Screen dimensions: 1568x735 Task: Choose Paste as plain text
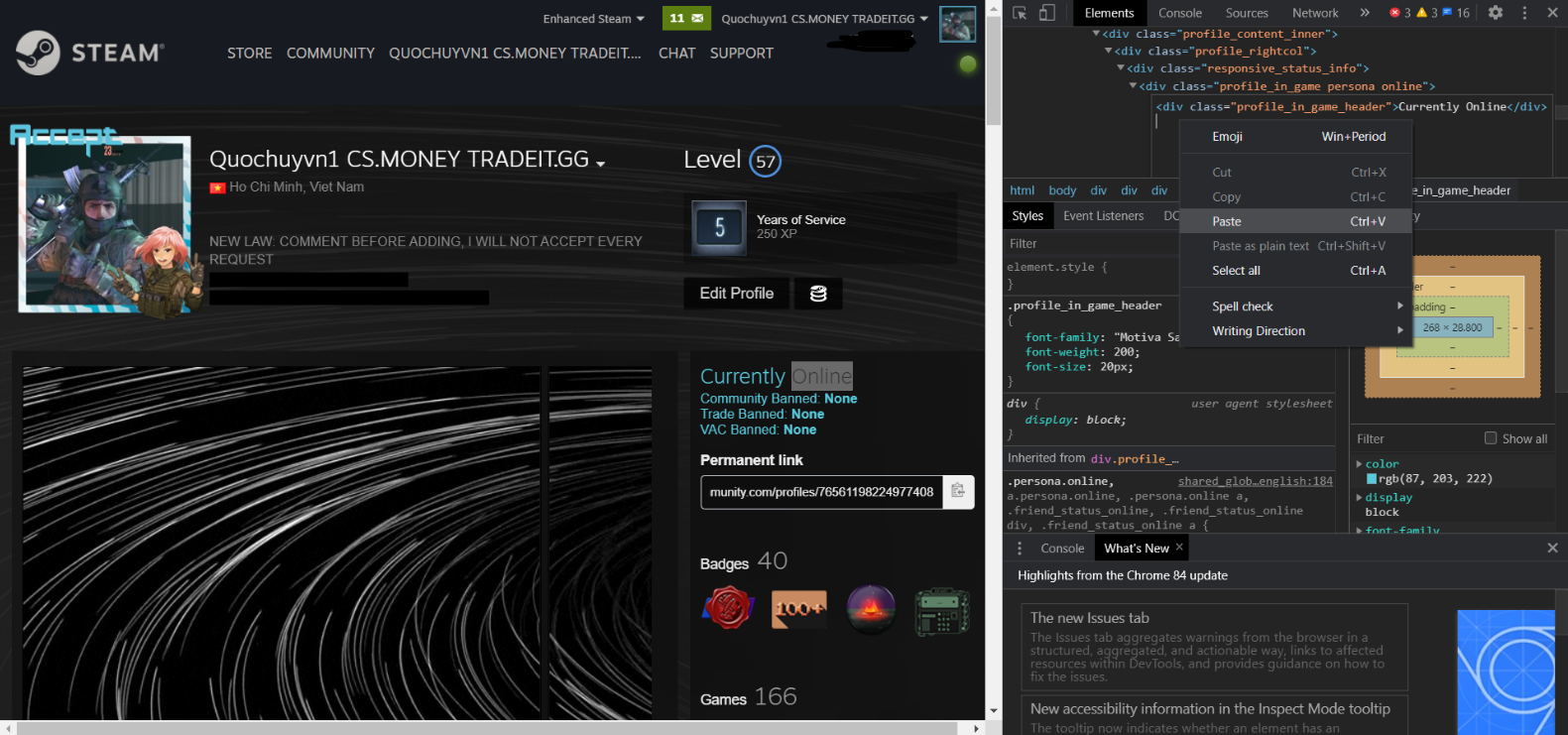1296,246
